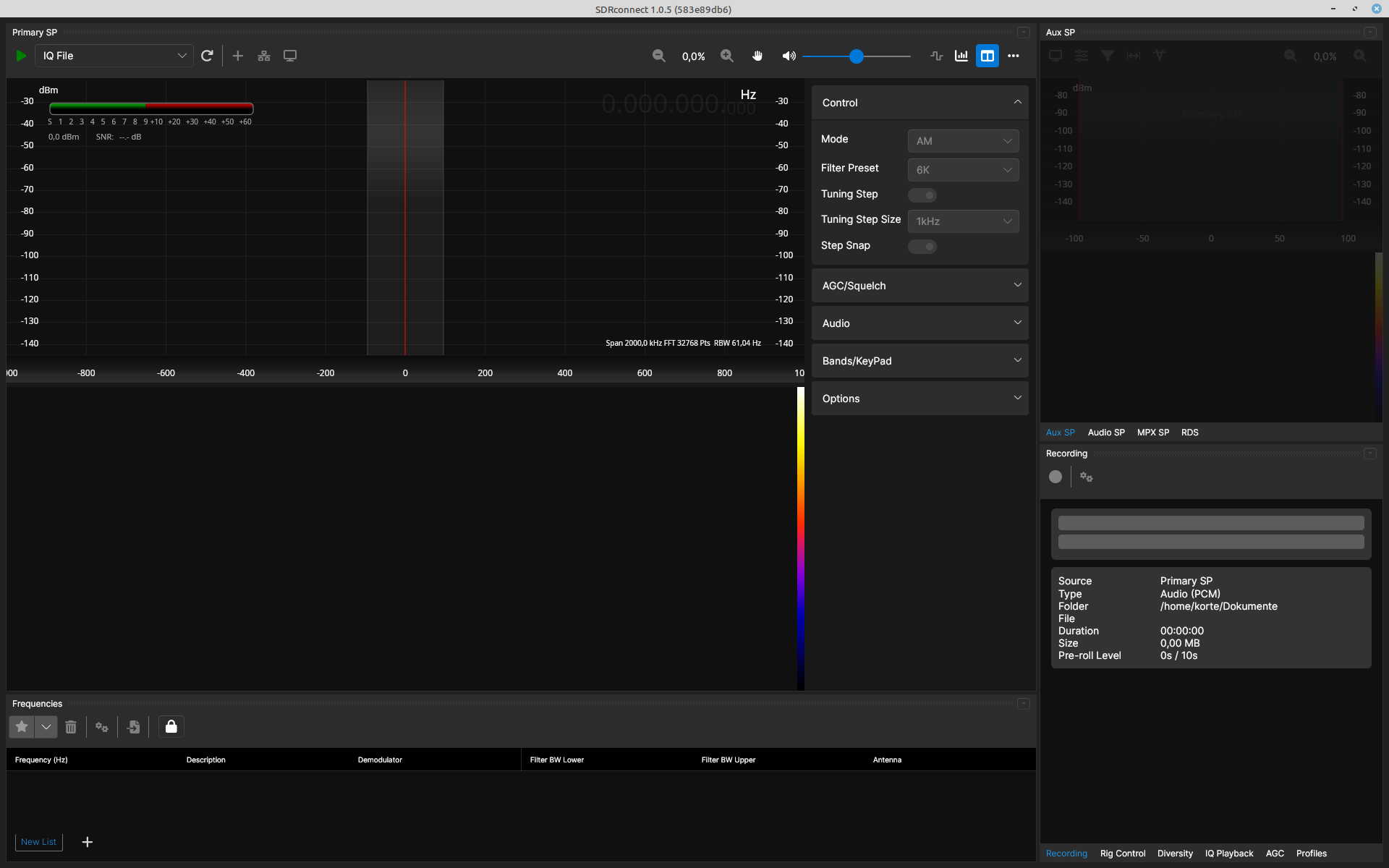Click the three-dots more options icon
Image resolution: width=1389 pixels, height=868 pixels.
tap(1013, 56)
